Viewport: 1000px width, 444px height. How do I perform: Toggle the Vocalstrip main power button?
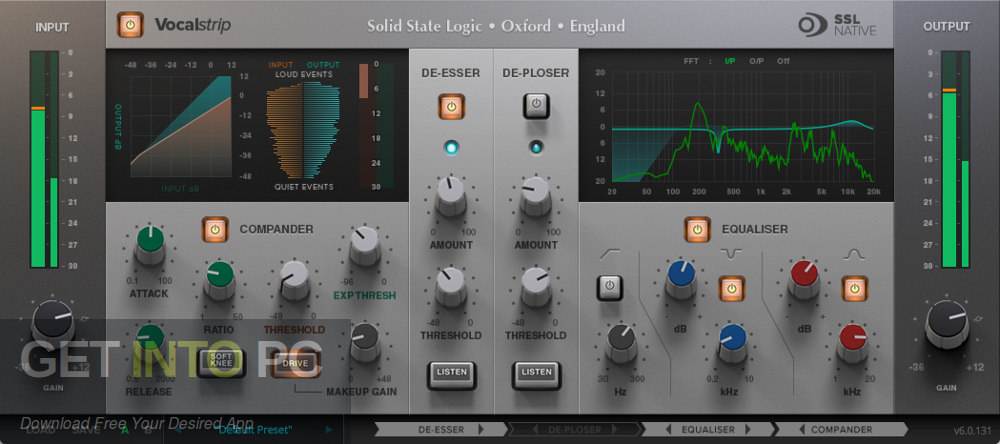[x=129, y=25]
